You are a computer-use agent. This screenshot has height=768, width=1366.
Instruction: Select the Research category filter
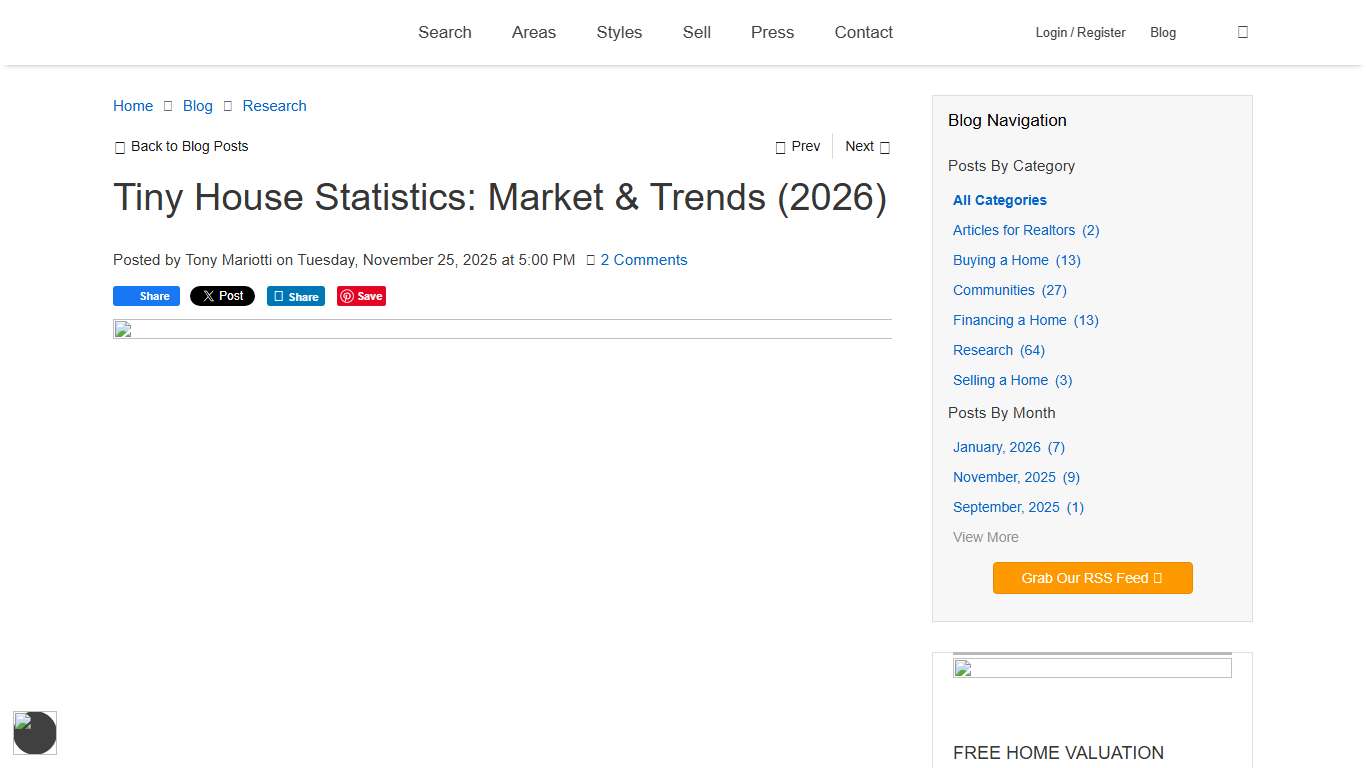point(983,350)
